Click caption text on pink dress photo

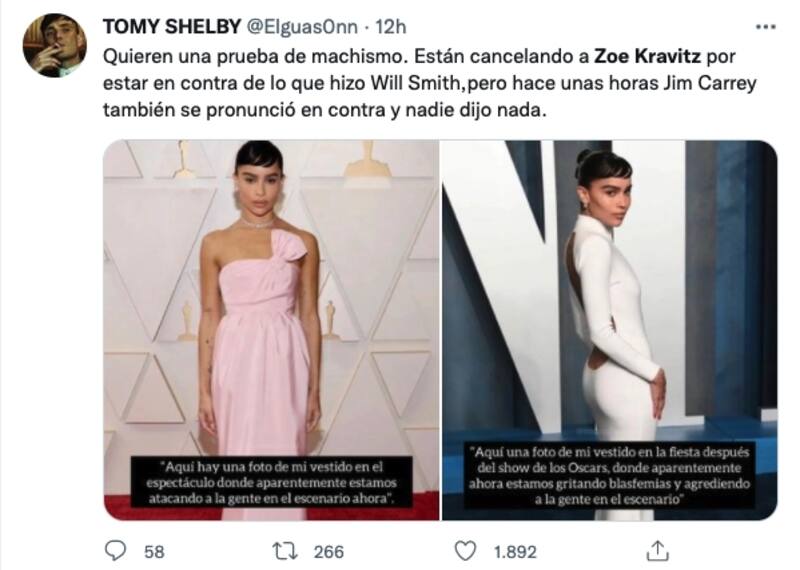click(x=271, y=482)
